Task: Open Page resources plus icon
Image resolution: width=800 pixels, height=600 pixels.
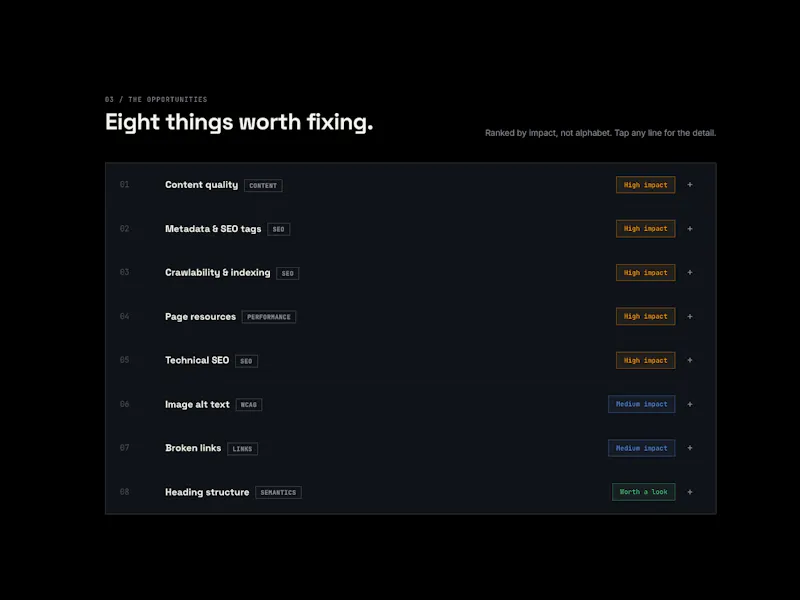Action: pos(690,316)
